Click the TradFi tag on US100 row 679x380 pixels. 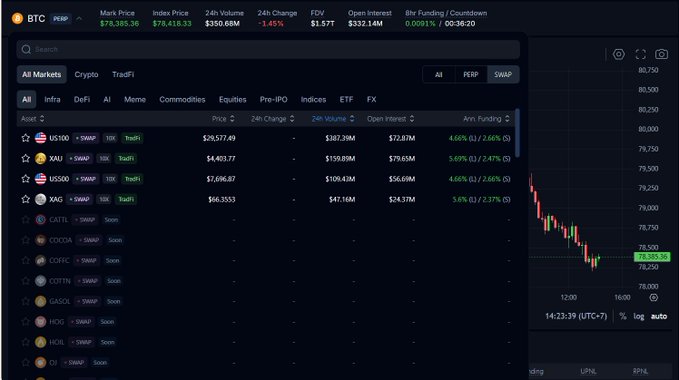point(133,138)
